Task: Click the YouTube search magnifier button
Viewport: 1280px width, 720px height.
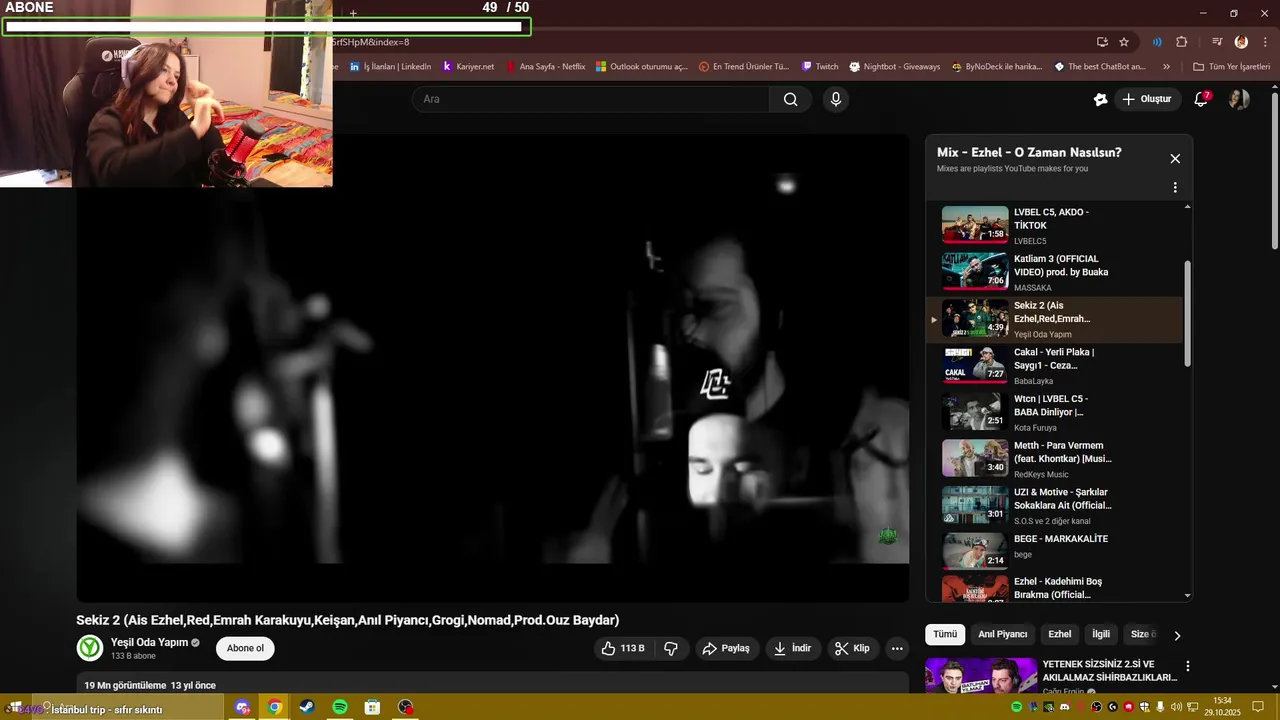Action: [x=791, y=99]
